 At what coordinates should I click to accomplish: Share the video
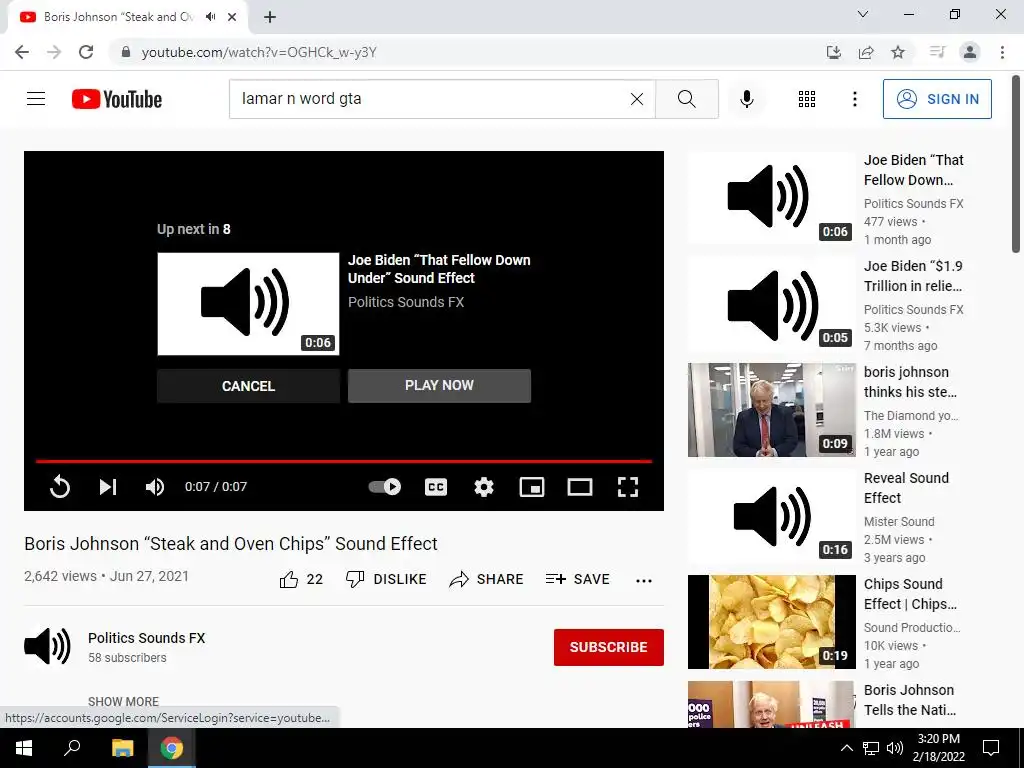point(487,579)
